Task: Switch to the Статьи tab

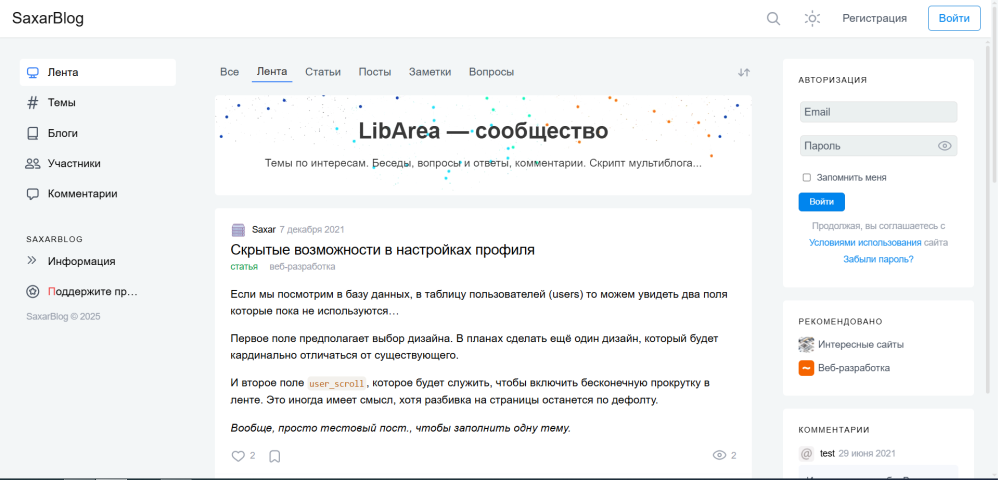Action: (323, 72)
